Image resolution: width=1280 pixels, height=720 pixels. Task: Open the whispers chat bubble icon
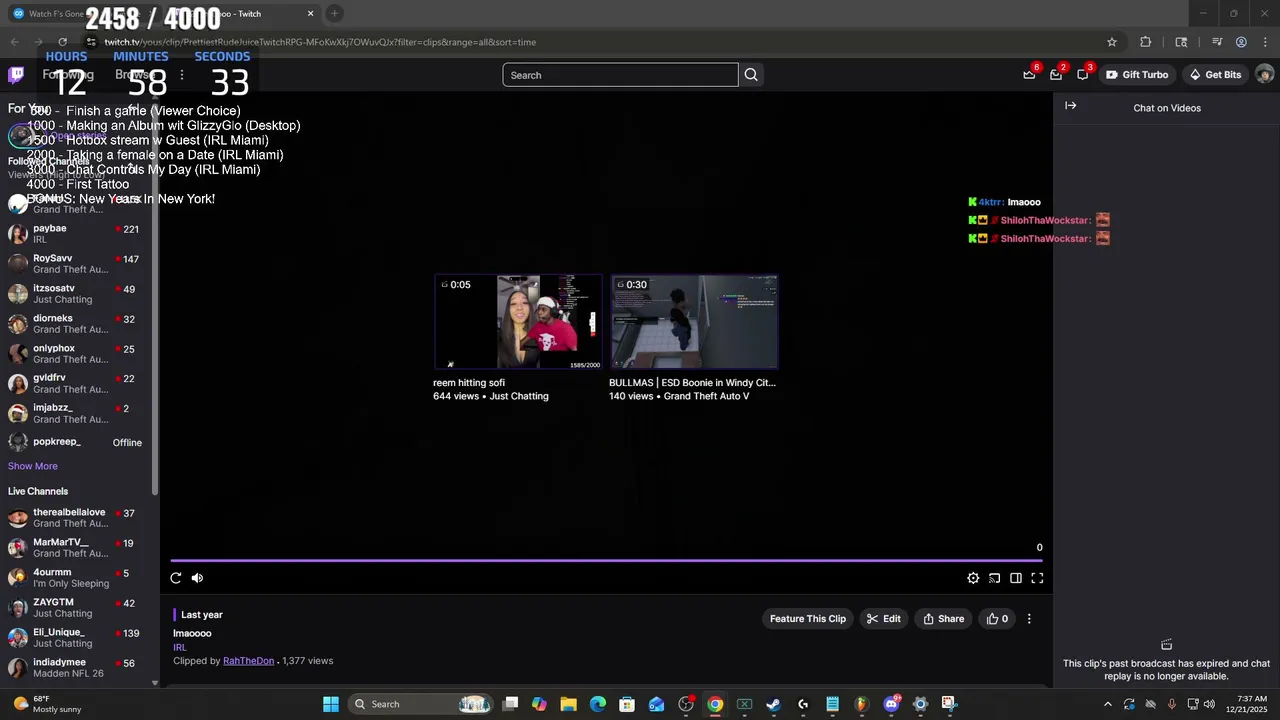pyautogui.click(x=1083, y=75)
